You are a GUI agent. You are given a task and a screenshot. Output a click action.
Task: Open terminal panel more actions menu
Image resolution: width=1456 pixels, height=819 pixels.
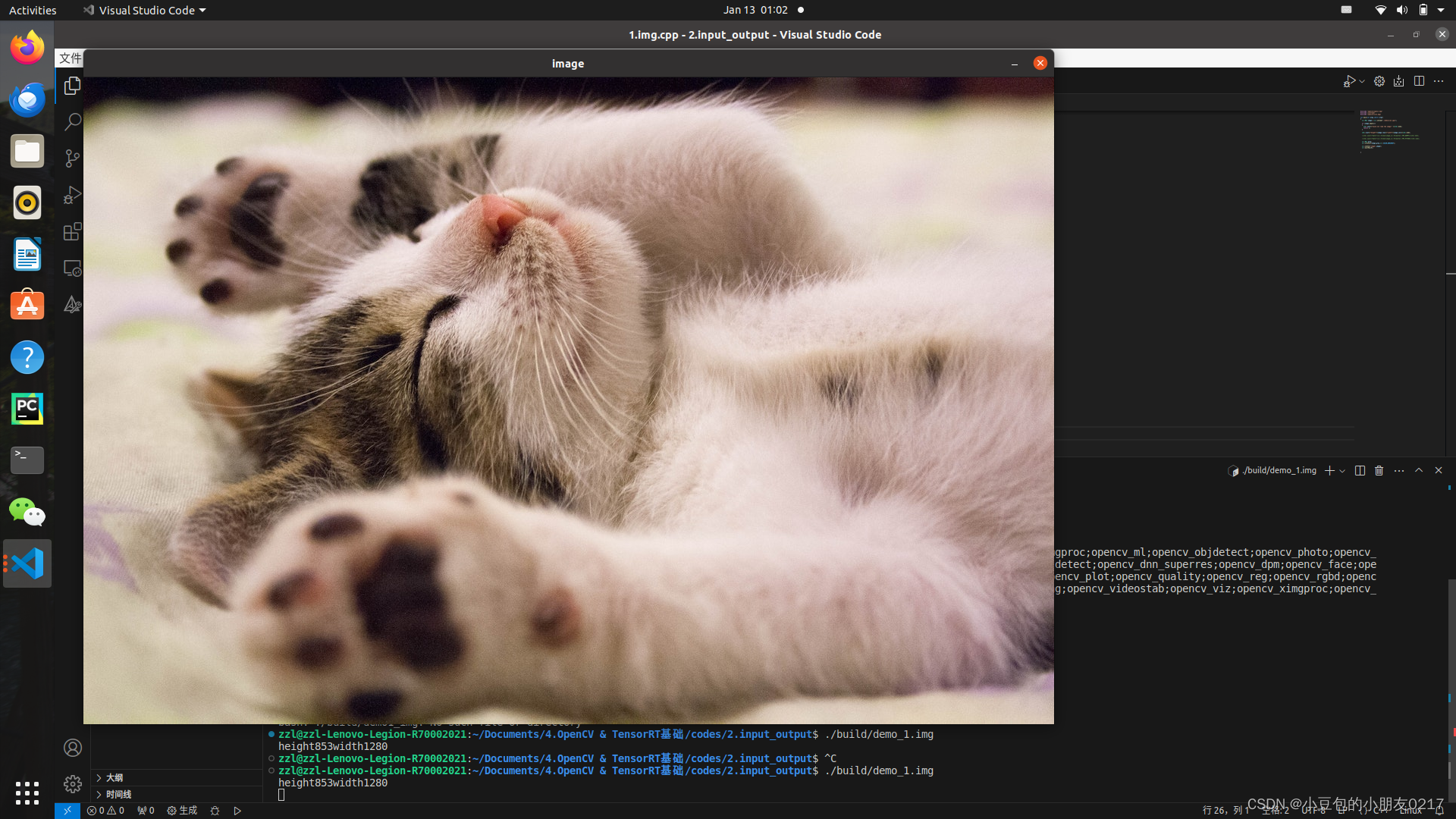tap(1399, 471)
